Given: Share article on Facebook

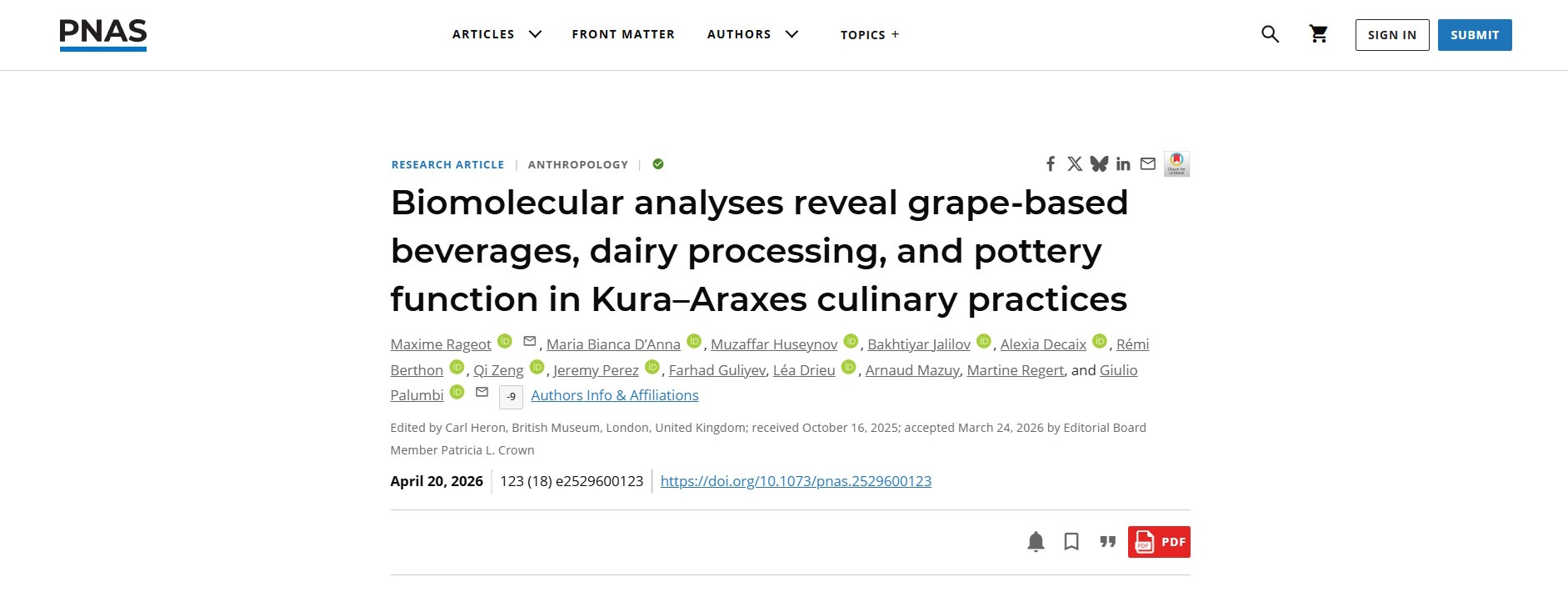Looking at the screenshot, I should coord(1051,164).
